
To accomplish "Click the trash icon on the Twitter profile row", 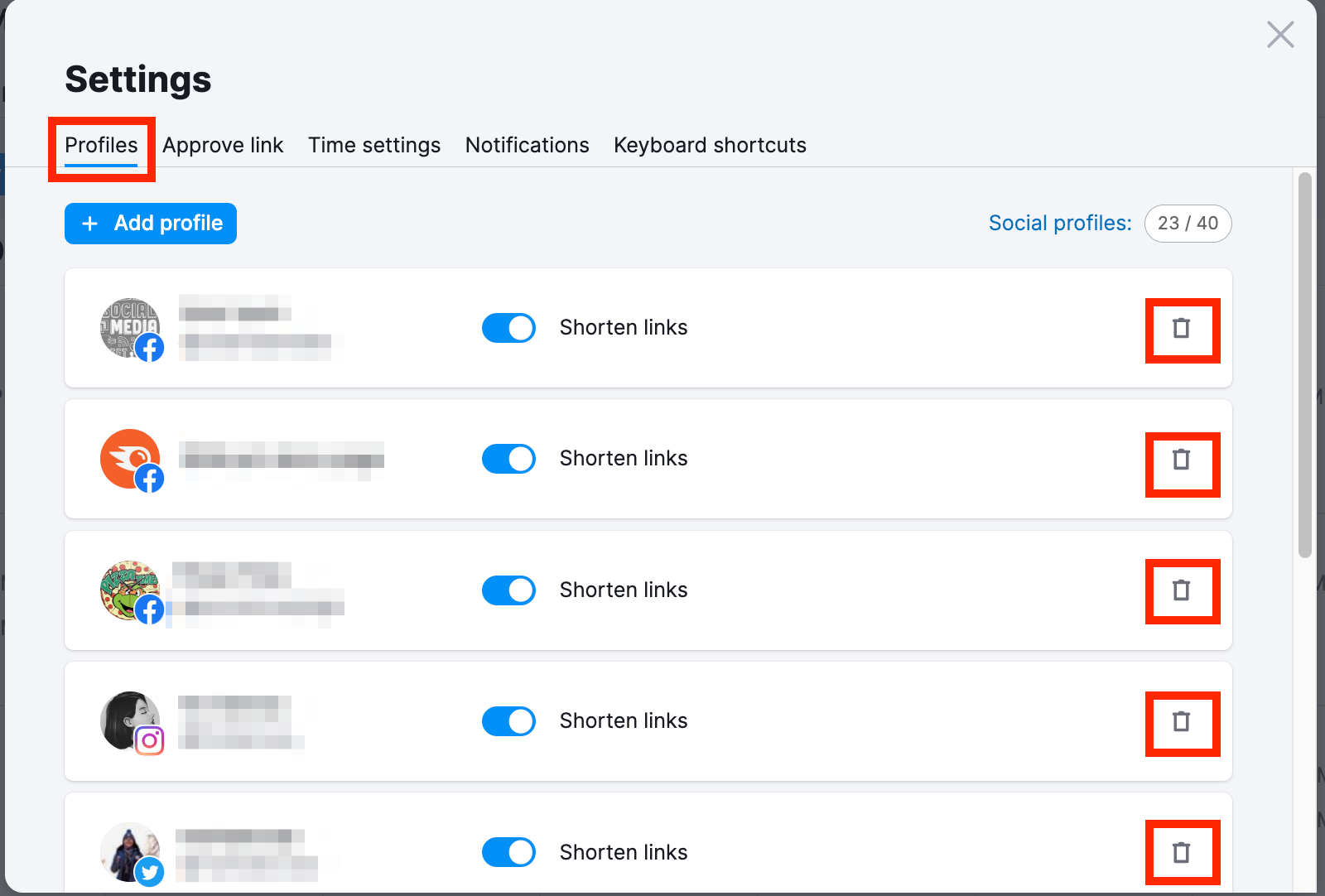I will 1183,852.
